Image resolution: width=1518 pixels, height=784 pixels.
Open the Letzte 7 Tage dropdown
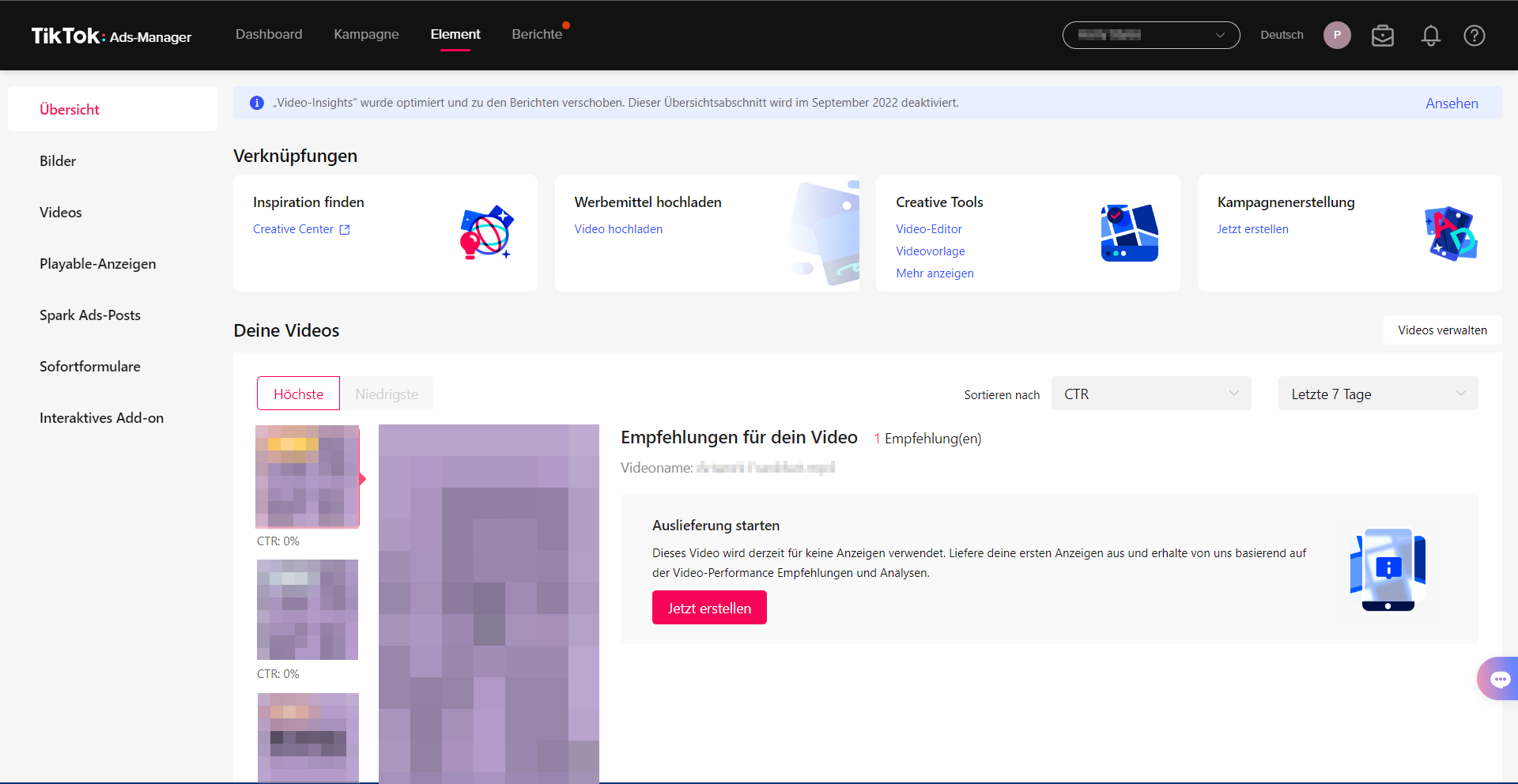click(x=1377, y=394)
